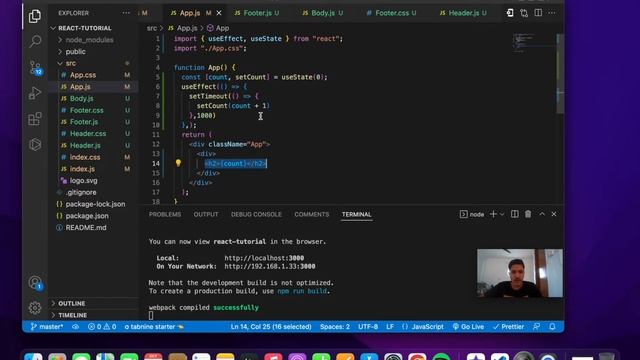Open the PROBLEMS panel tab
The width and height of the screenshot is (640, 360).
[x=165, y=214]
